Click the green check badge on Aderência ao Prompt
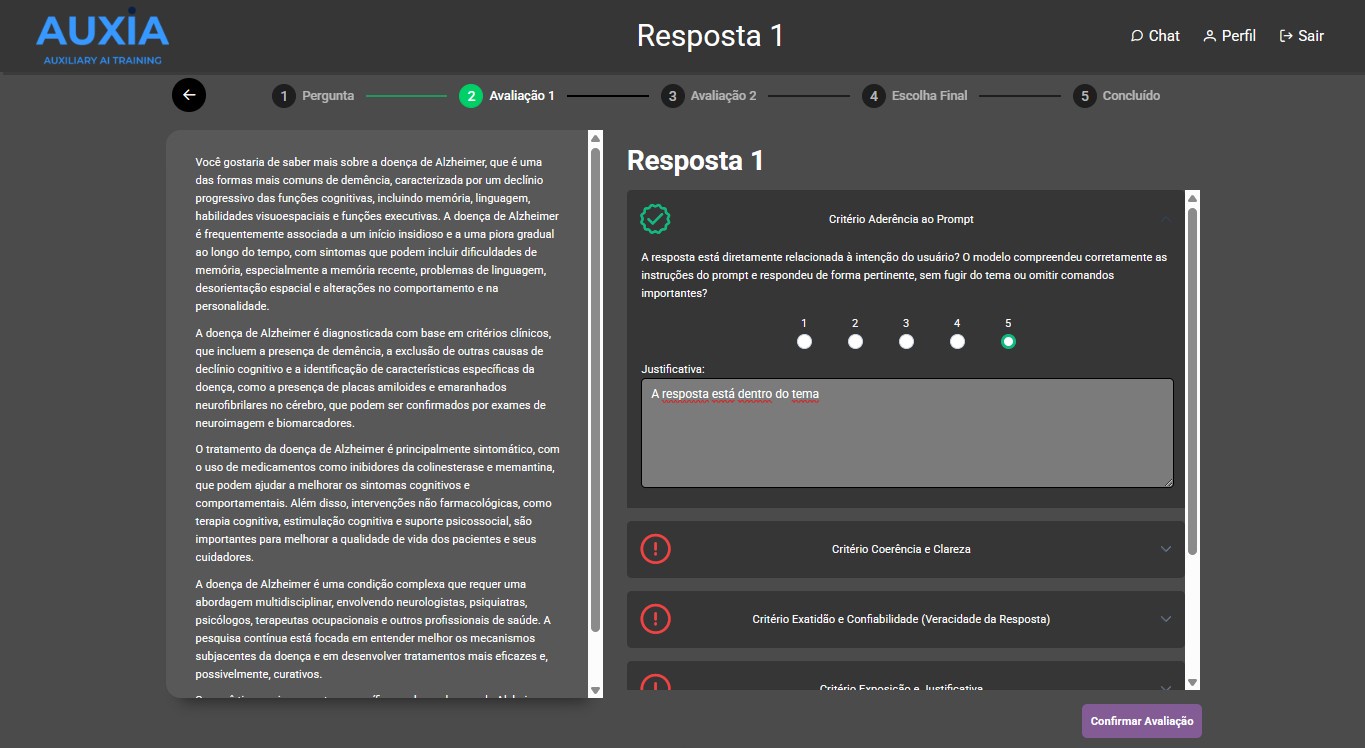 [x=655, y=219]
